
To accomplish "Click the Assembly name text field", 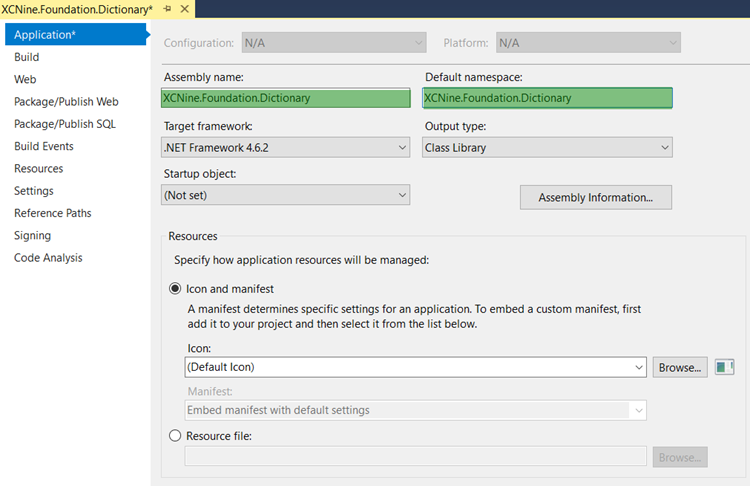I will [x=286, y=98].
